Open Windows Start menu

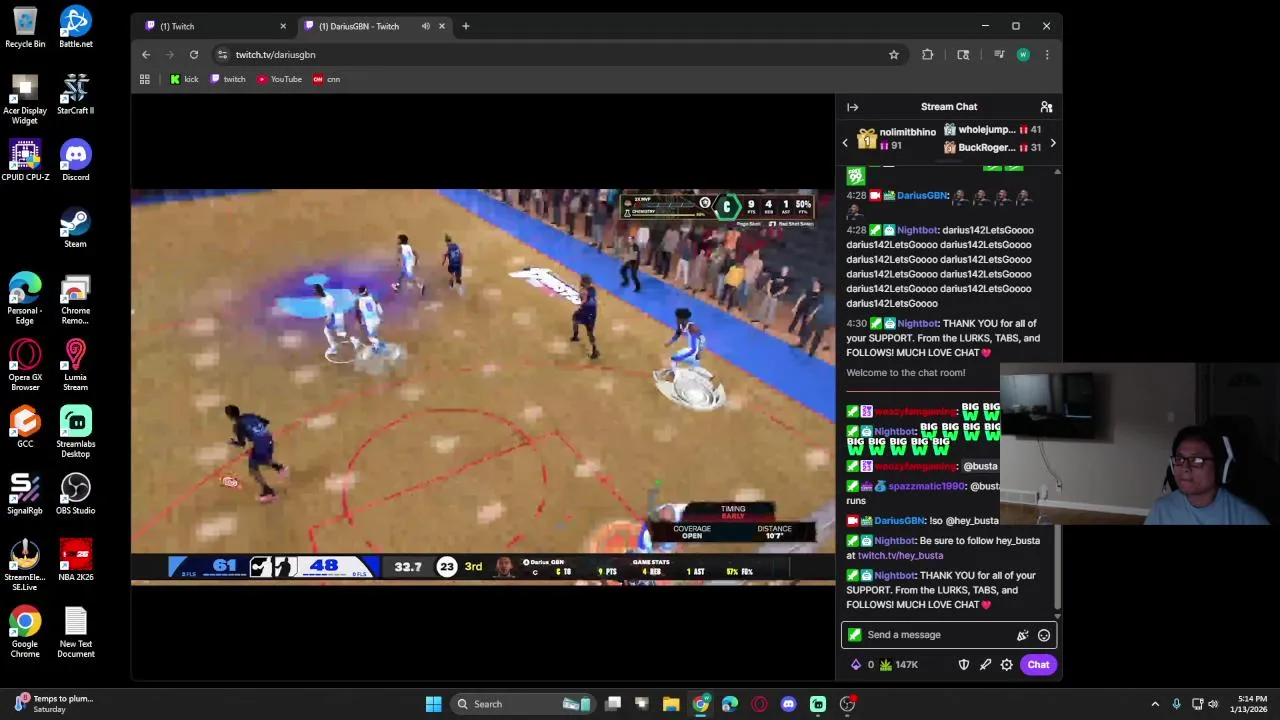pyautogui.click(x=433, y=704)
